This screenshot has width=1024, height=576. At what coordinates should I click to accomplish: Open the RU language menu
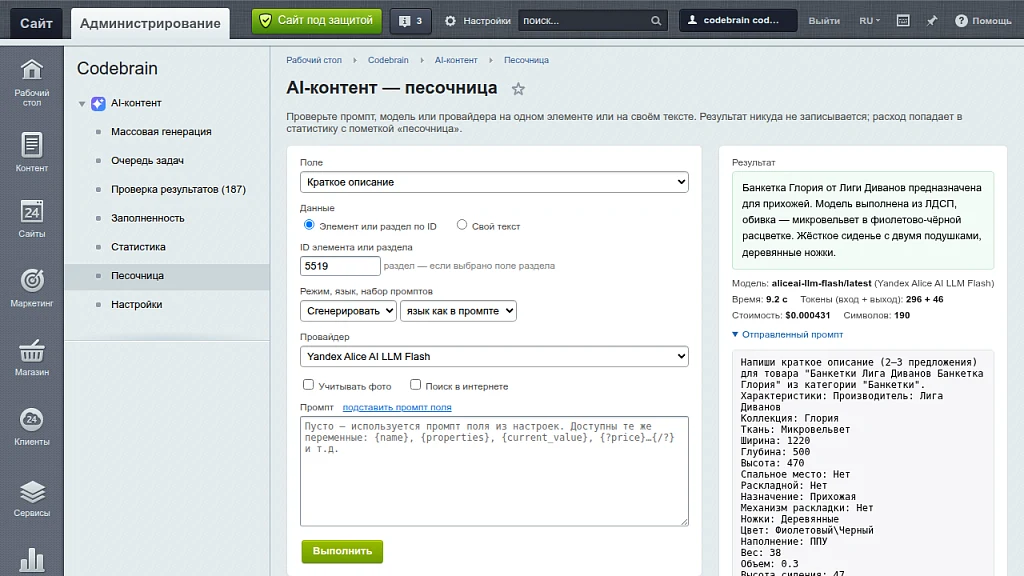pyautogui.click(x=869, y=21)
